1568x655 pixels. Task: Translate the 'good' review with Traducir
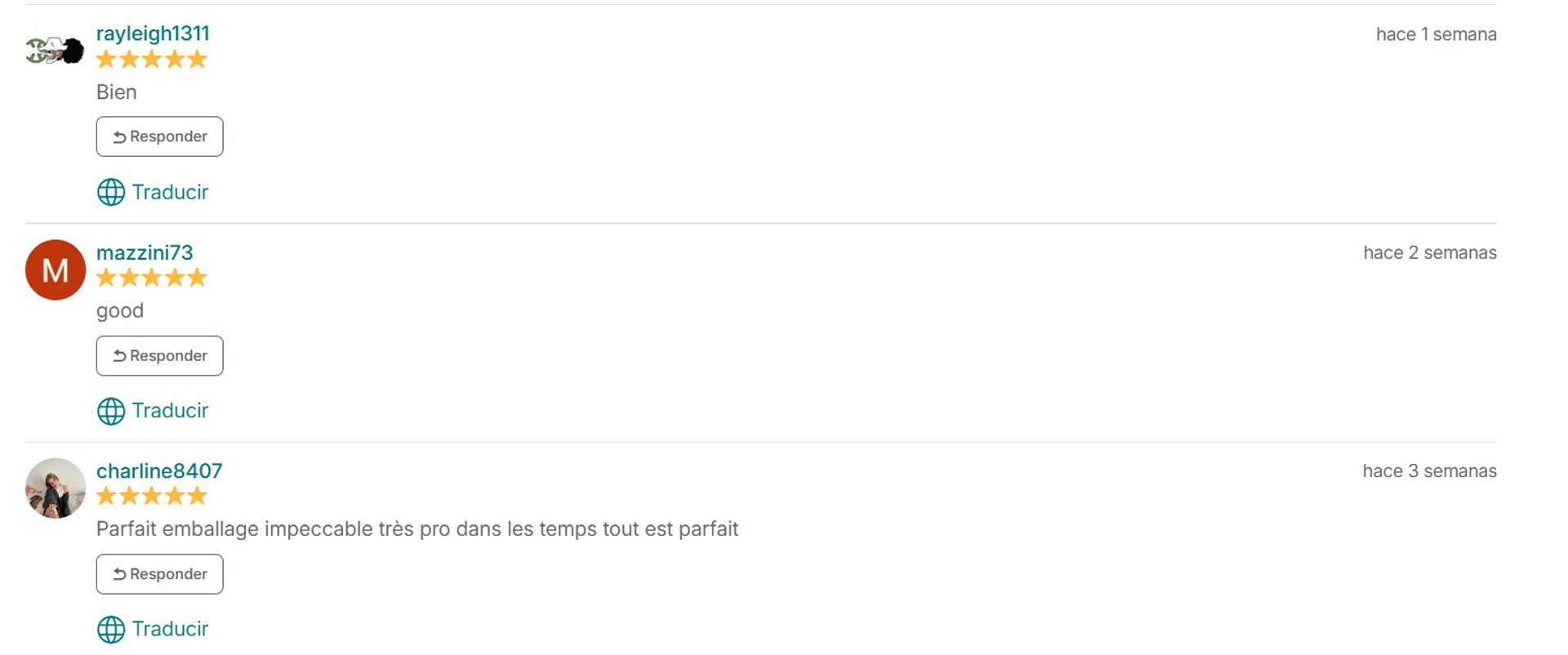170,411
